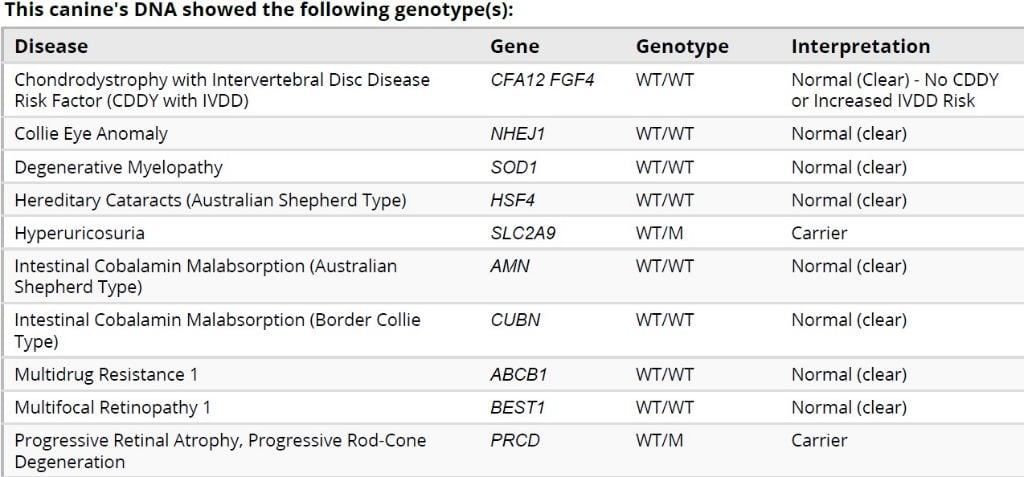The image size is (1024, 477).
Task: Click the Carrier interpretation for Hyperuricosuria
Action: tap(819, 233)
